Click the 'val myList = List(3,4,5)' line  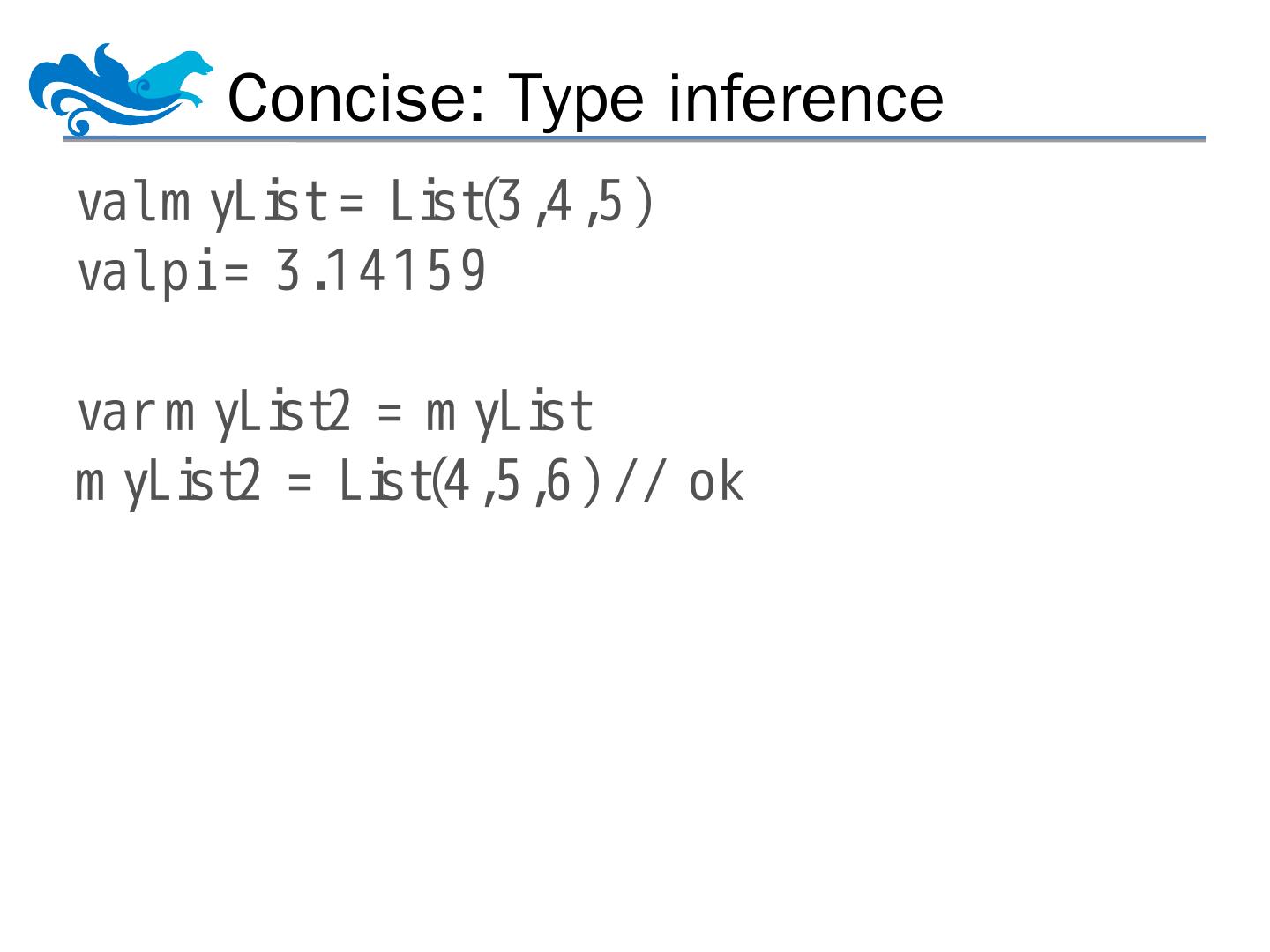(x=365, y=203)
